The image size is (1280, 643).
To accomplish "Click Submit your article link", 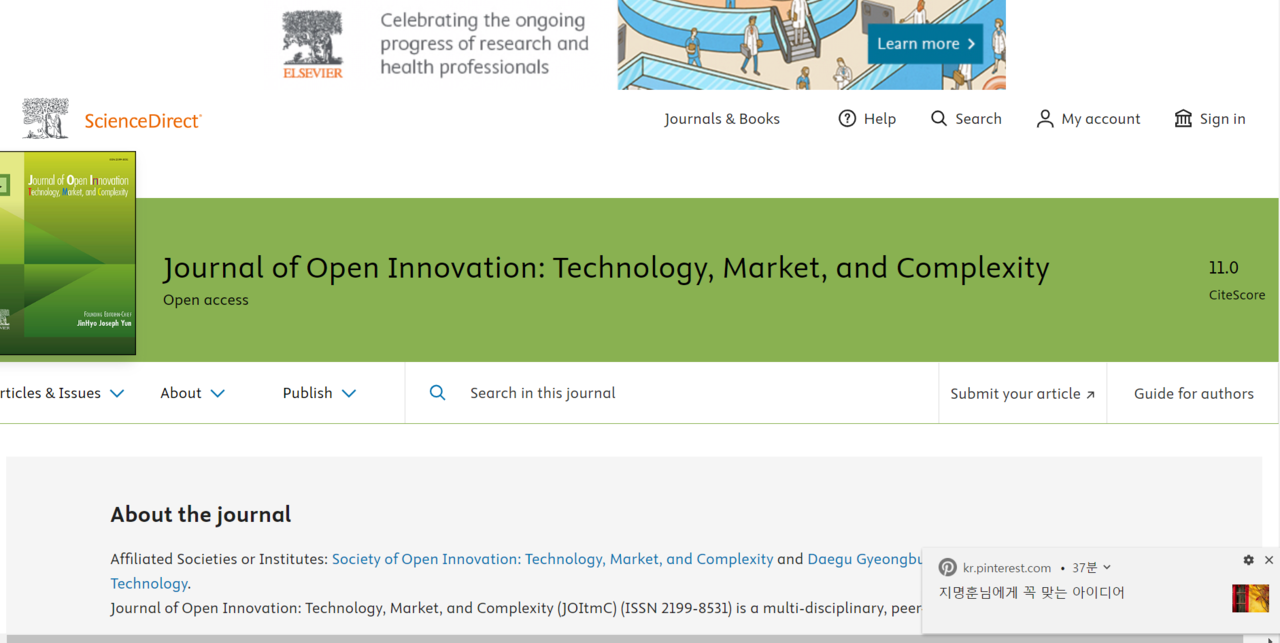I will 1022,393.
